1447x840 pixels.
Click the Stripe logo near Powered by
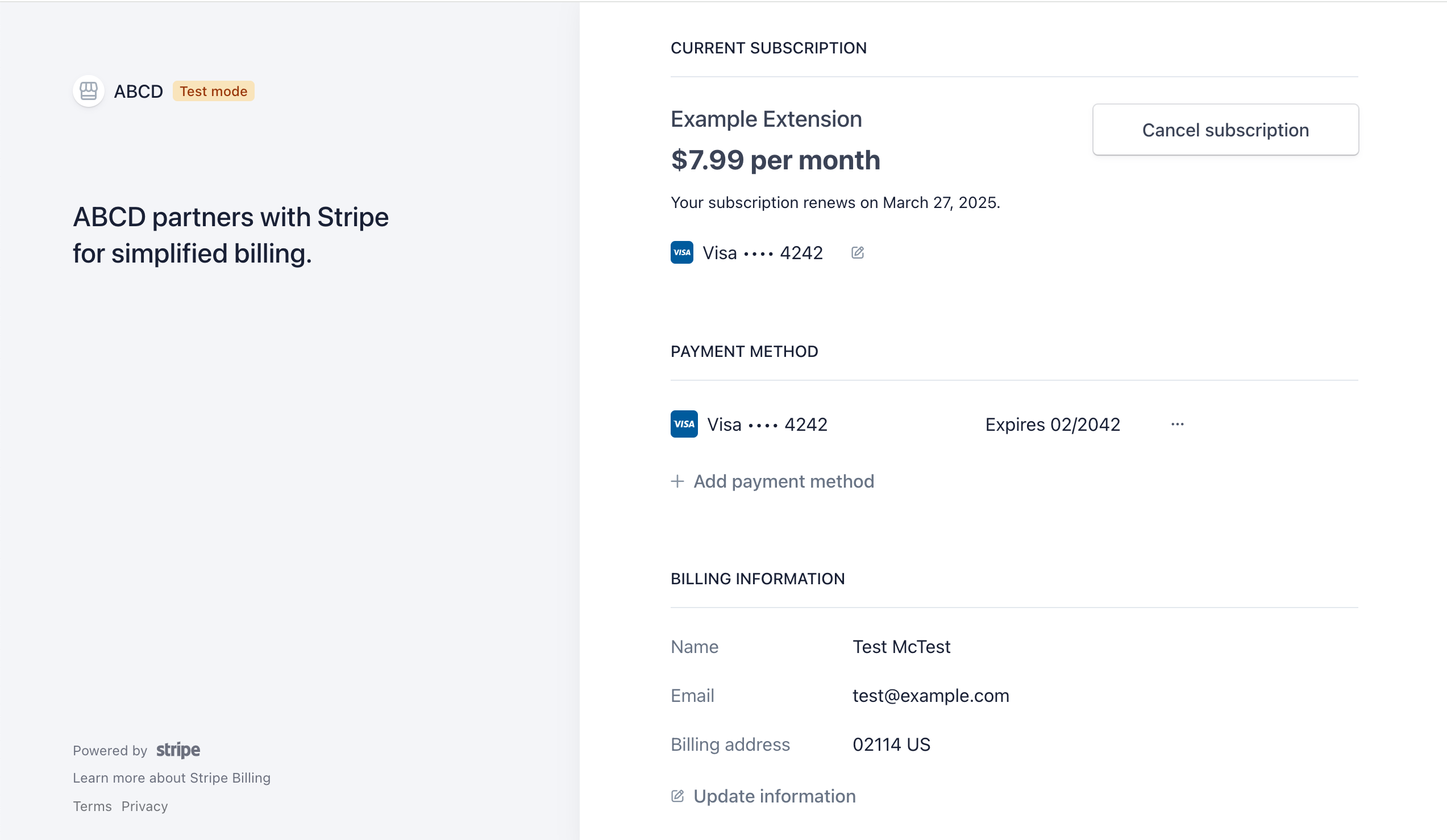177,750
